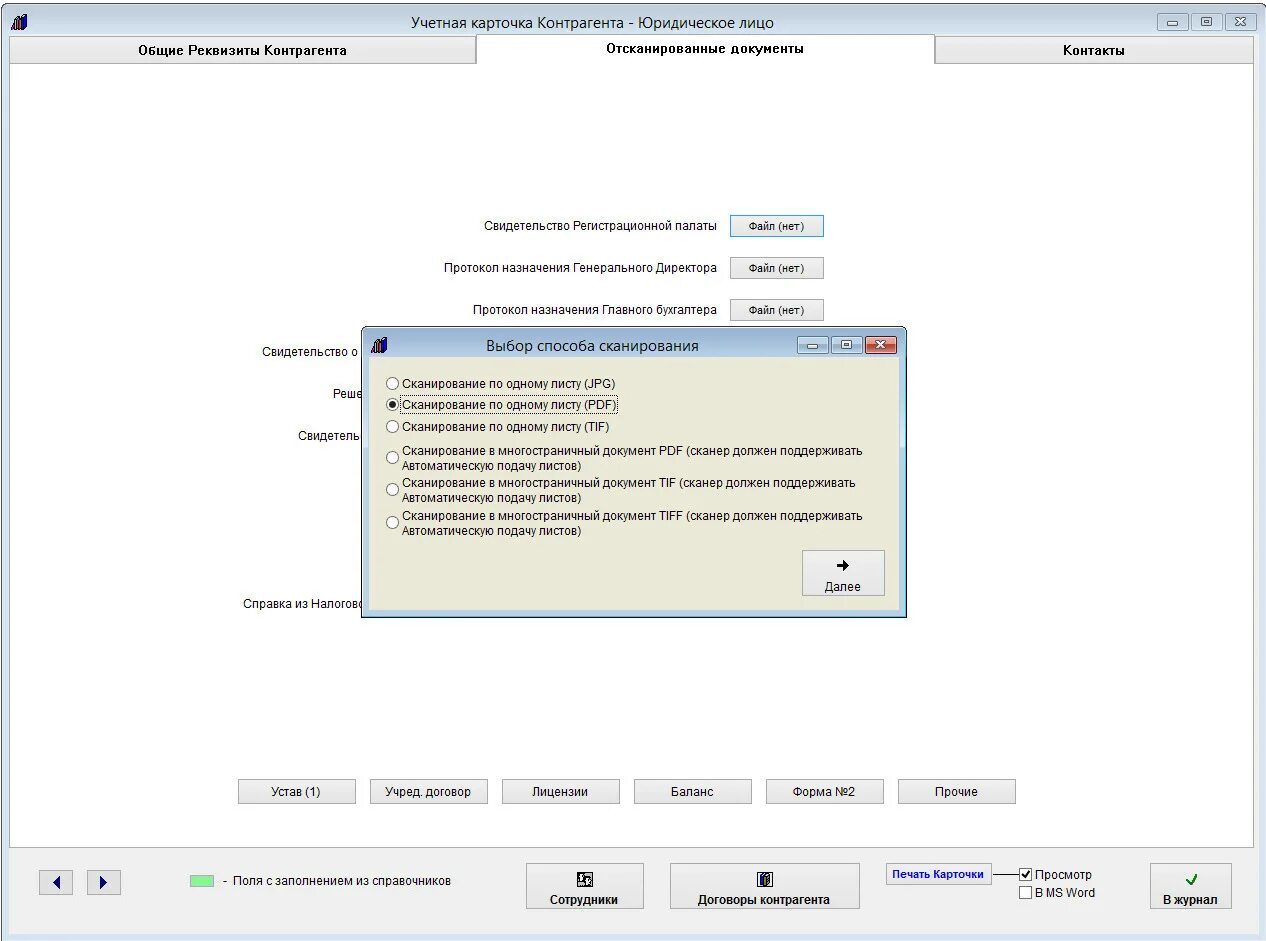Viewport: 1266px width, 941px height.
Task: Click В журнал checkmark button
Action: pyautogui.click(x=1190, y=886)
